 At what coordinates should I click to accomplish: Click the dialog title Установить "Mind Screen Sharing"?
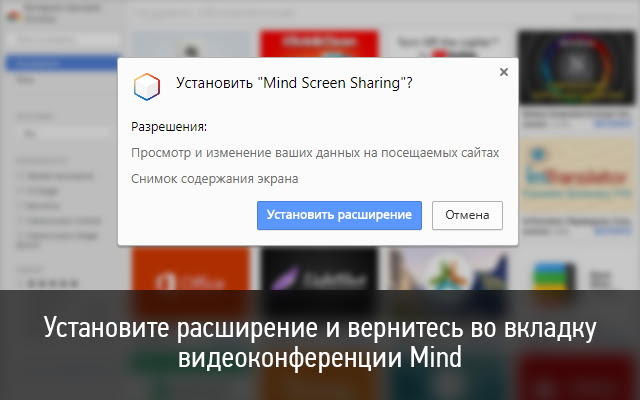294,83
